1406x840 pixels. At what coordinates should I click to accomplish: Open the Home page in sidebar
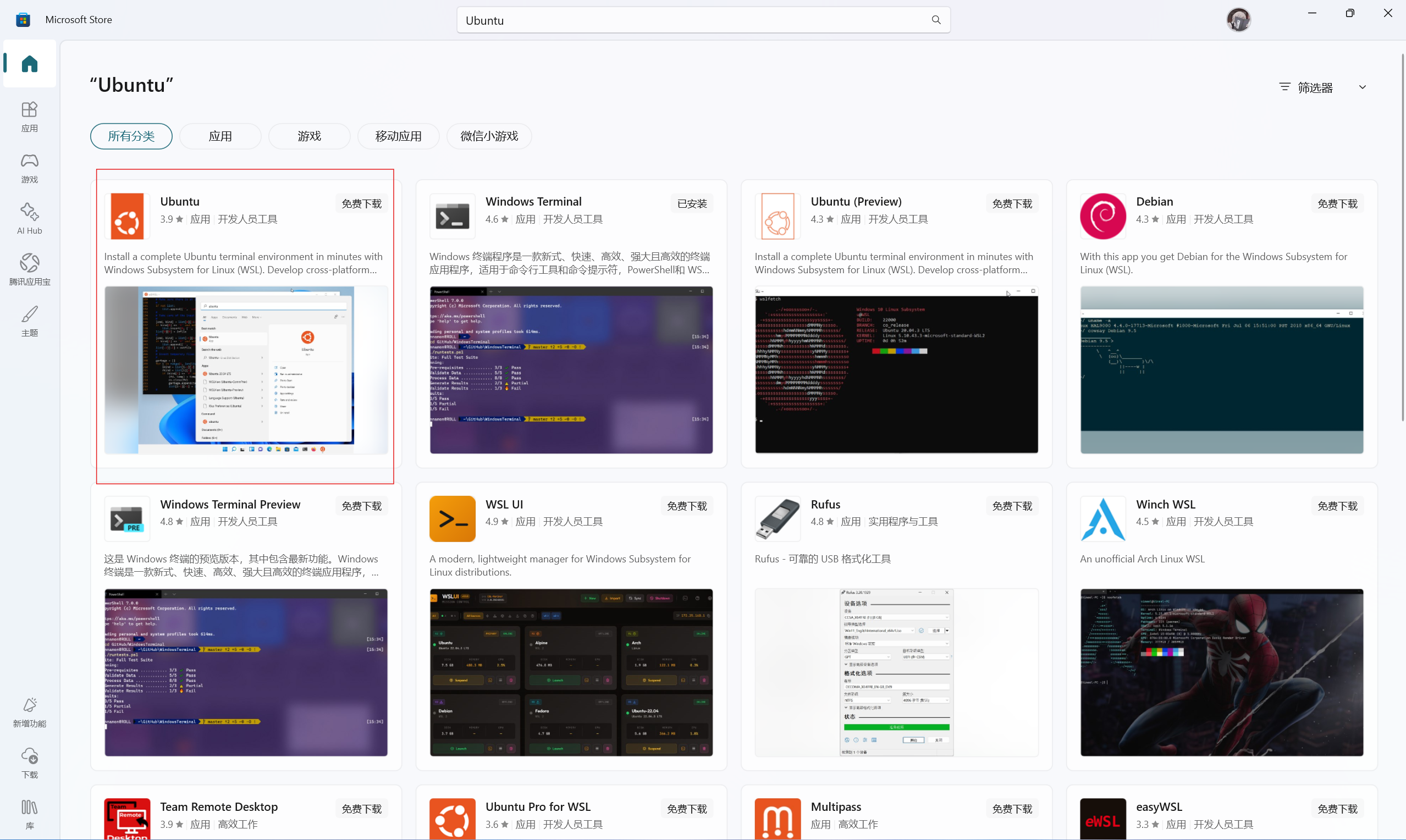pyautogui.click(x=30, y=63)
